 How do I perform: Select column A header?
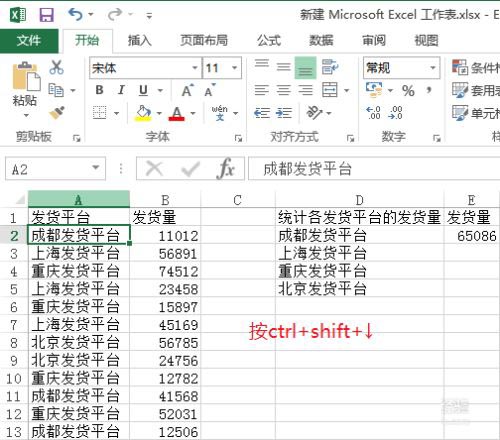coord(79,199)
